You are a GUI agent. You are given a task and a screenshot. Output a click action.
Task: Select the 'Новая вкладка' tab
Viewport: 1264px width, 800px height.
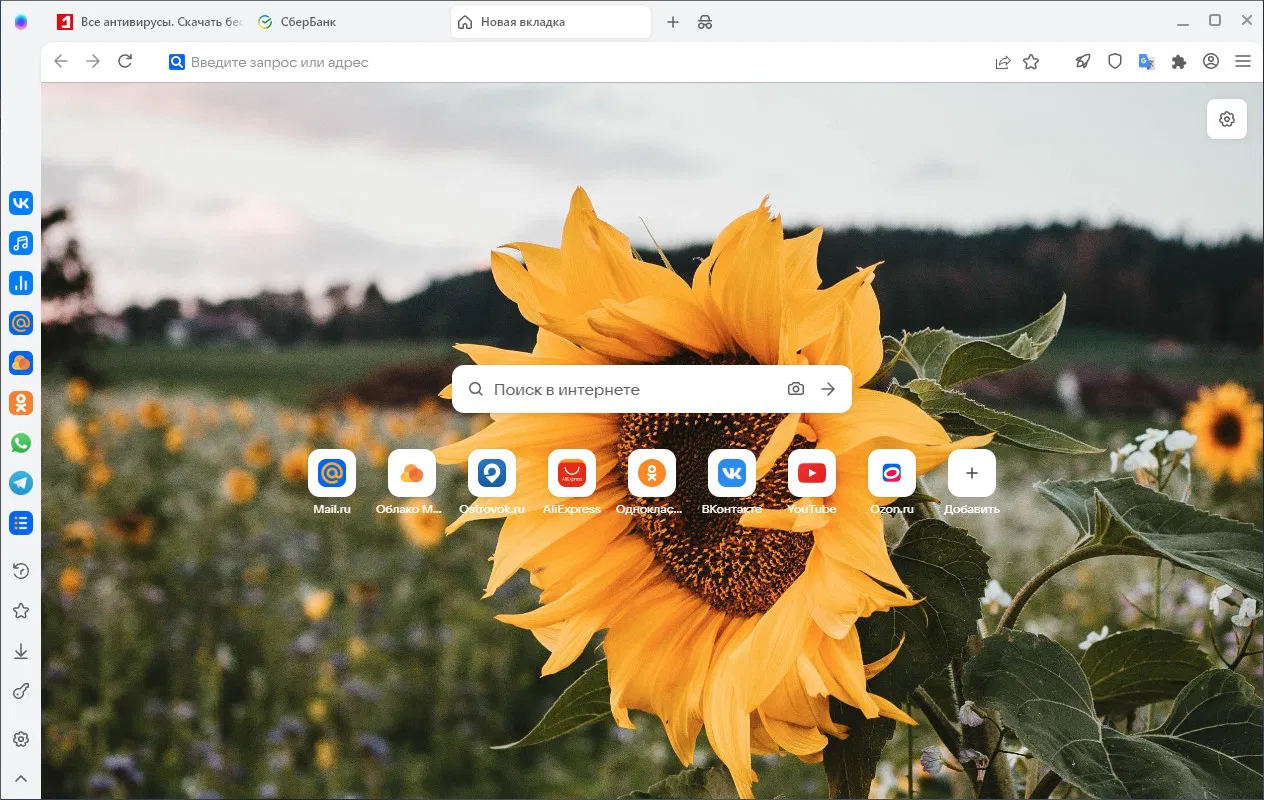pyautogui.click(x=551, y=22)
